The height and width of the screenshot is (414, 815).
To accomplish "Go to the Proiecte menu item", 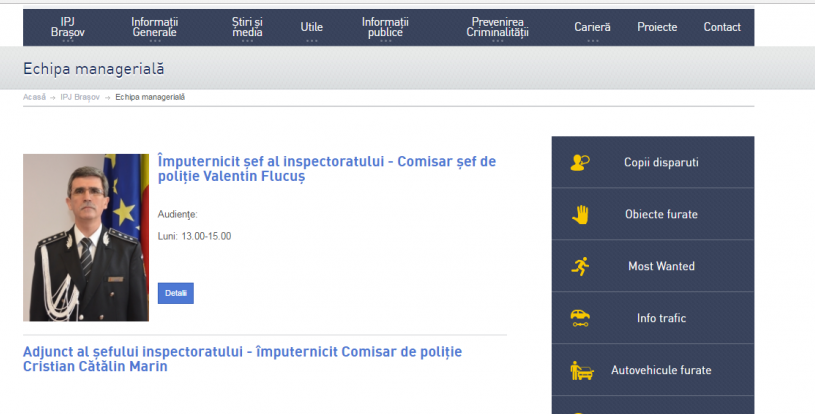I will 657,27.
